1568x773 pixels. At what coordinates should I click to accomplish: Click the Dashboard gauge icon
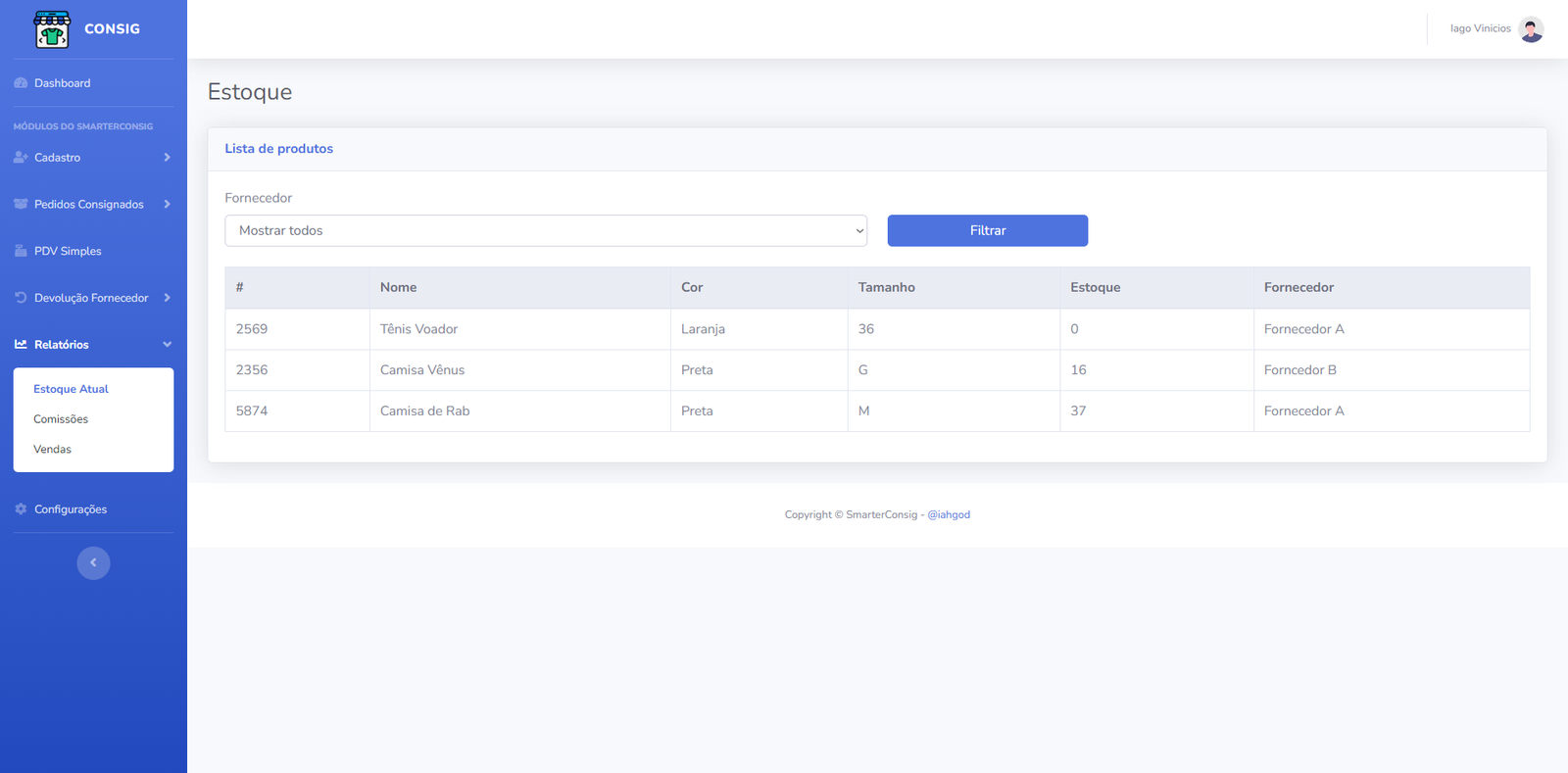pos(21,83)
